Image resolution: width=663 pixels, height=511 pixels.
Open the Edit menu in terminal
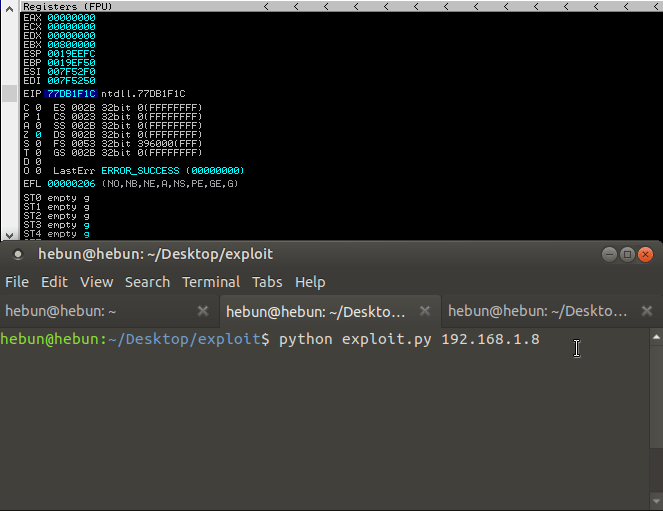(54, 282)
